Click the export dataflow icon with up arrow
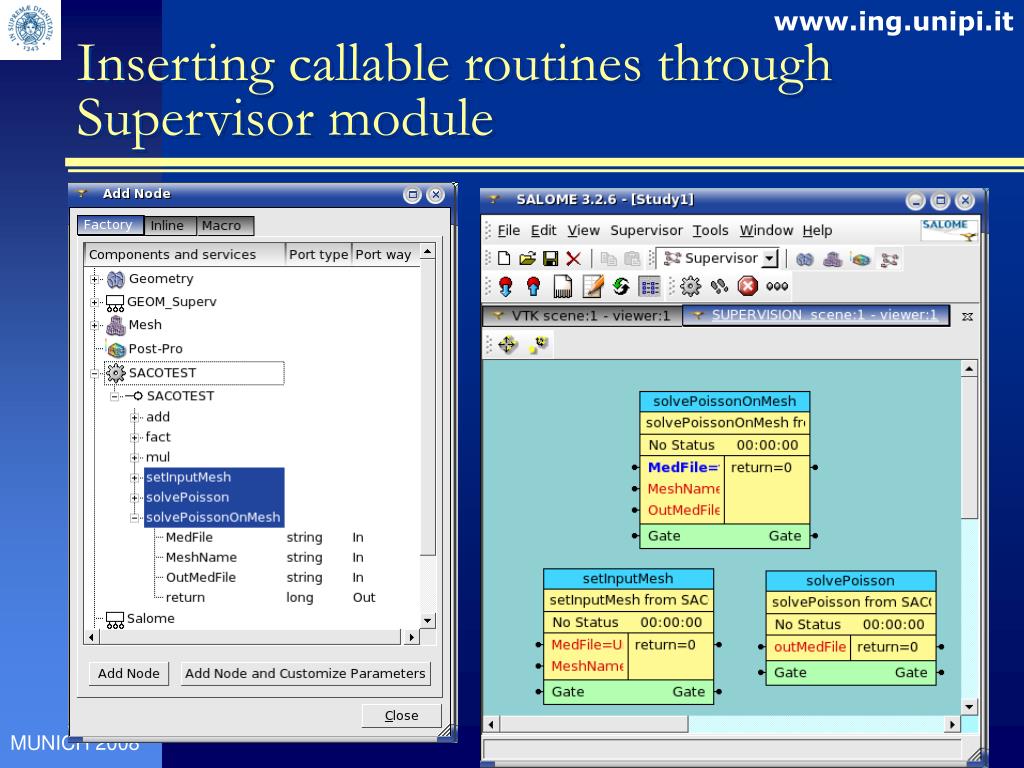This screenshot has height=768, width=1024. tap(534, 286)
